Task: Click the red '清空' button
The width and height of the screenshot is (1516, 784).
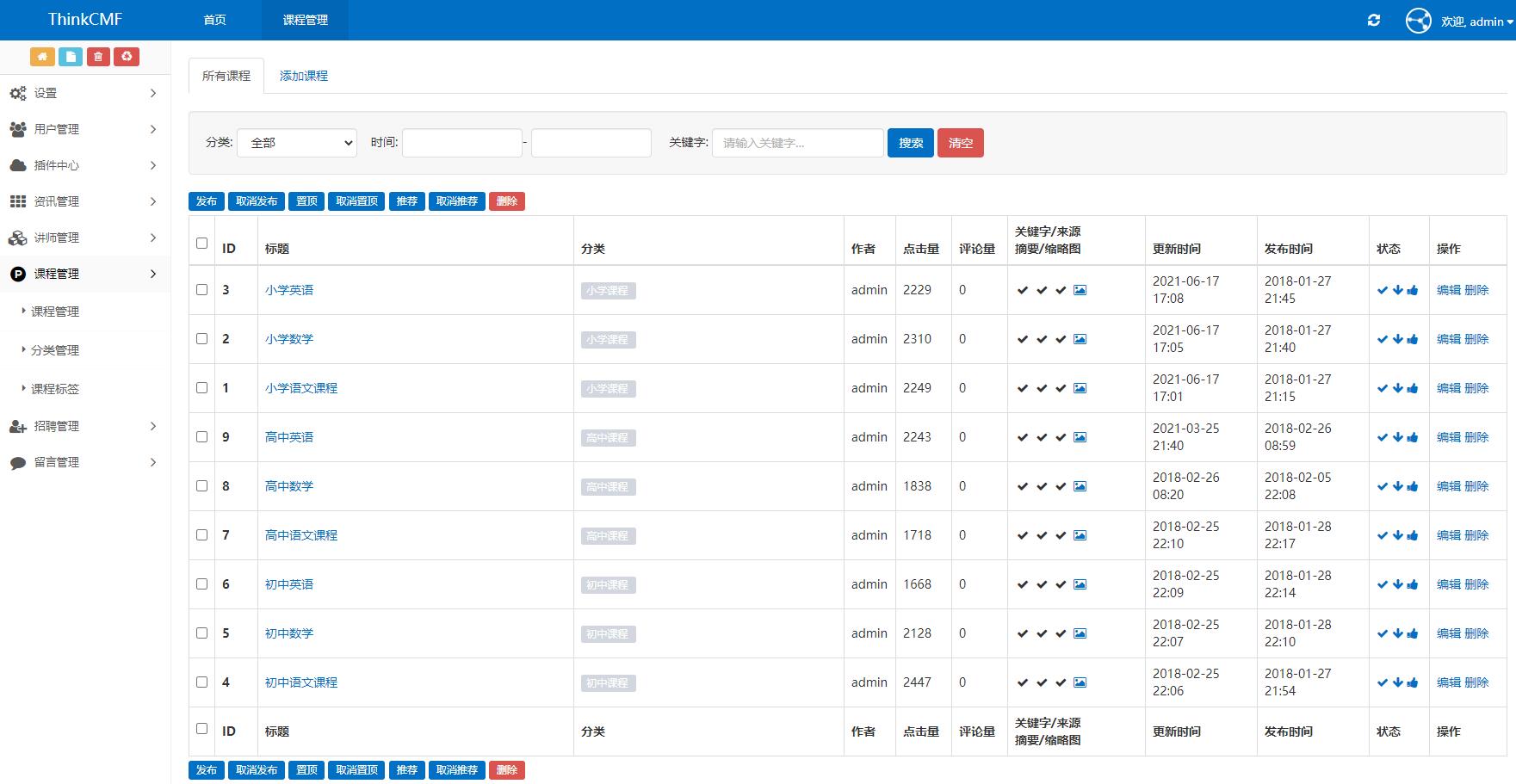Action: tap(960, 142)
